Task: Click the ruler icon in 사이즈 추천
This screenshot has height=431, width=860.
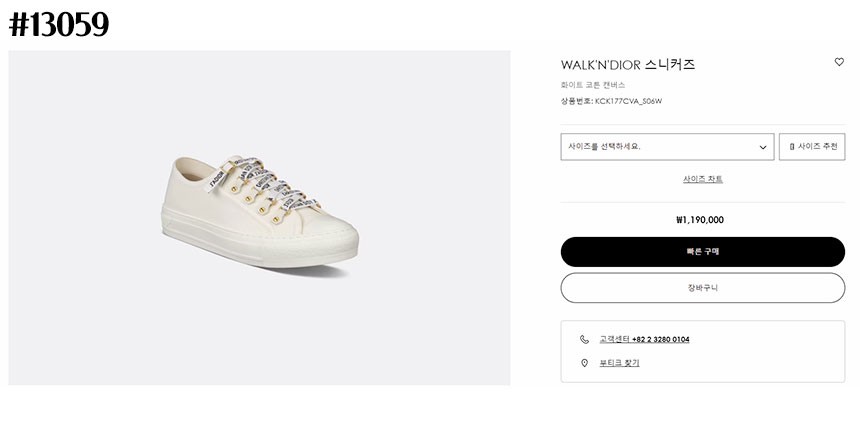Action: click(792, 147)
